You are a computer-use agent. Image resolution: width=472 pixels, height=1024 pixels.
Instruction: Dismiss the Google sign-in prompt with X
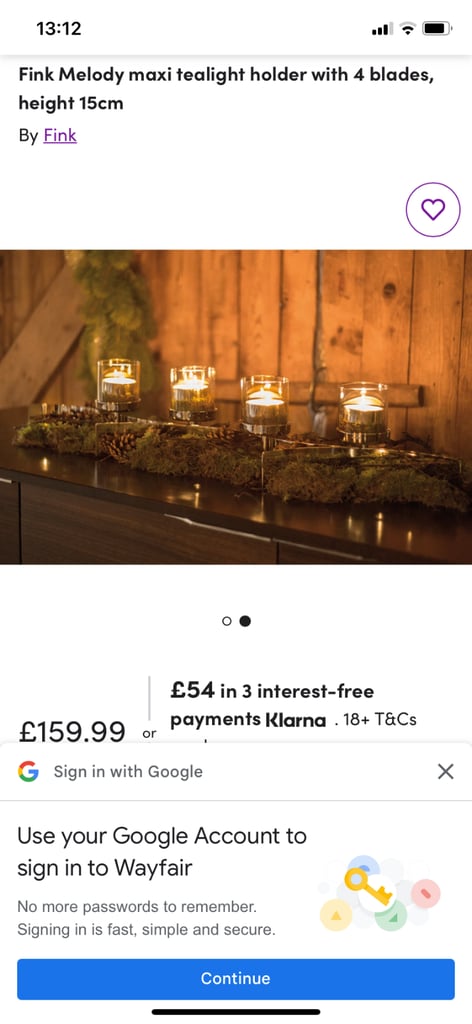coord(445,771)
